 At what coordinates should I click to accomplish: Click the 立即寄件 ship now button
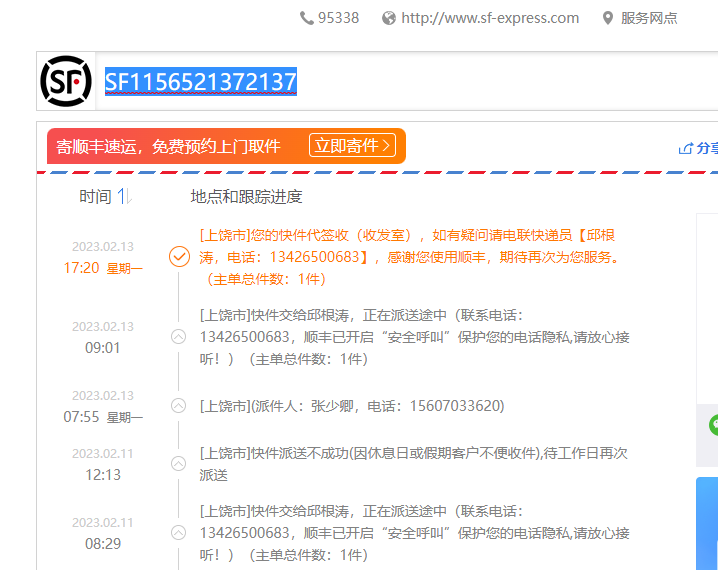[352, 146]
